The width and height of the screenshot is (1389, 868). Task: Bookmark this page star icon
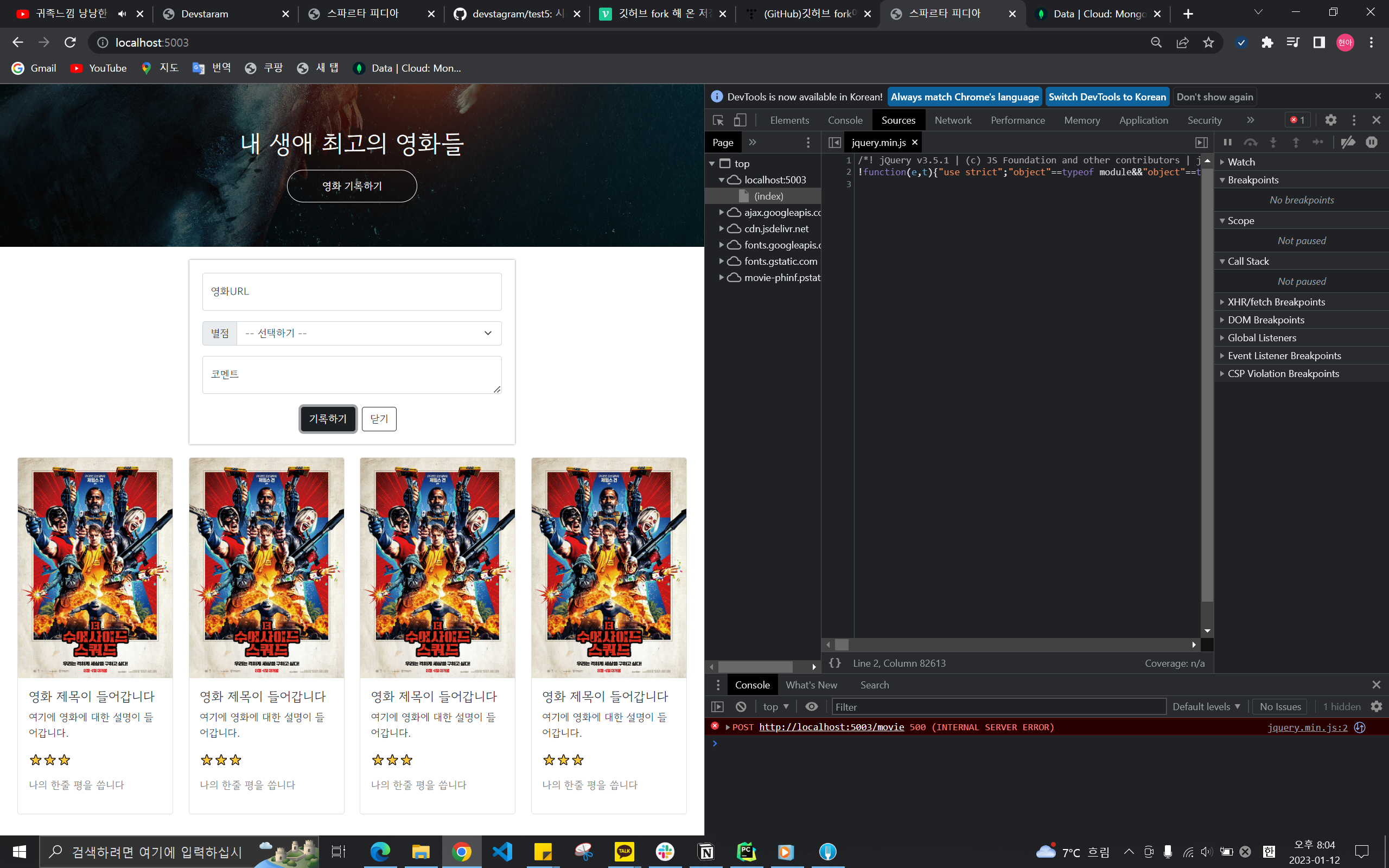[x=1209, y=42]
